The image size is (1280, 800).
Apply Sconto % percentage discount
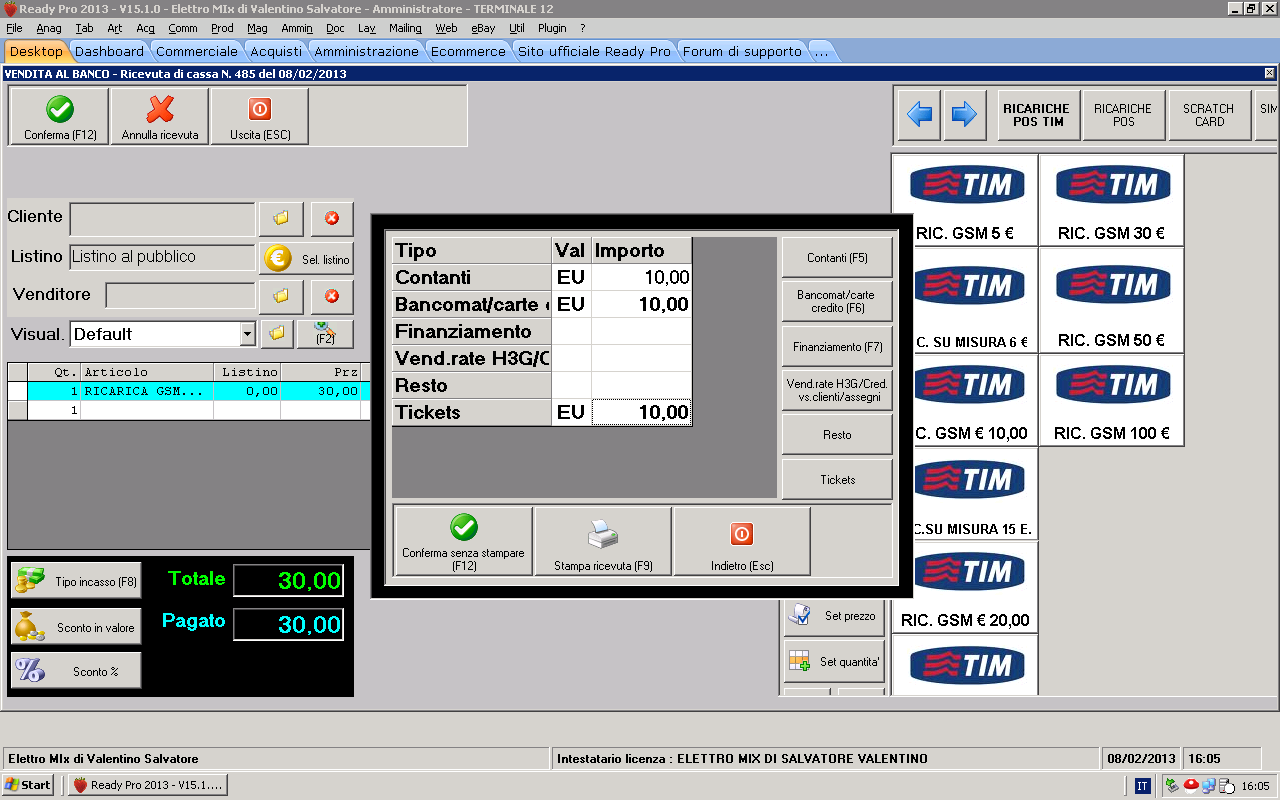pos(76,671)
